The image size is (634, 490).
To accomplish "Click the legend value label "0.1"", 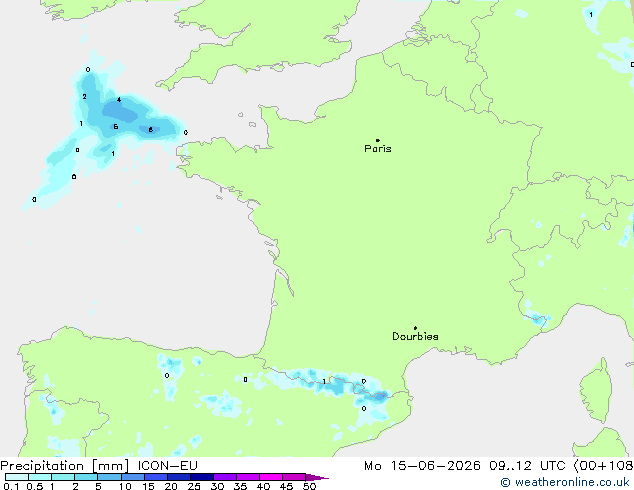I will [11, 486].
